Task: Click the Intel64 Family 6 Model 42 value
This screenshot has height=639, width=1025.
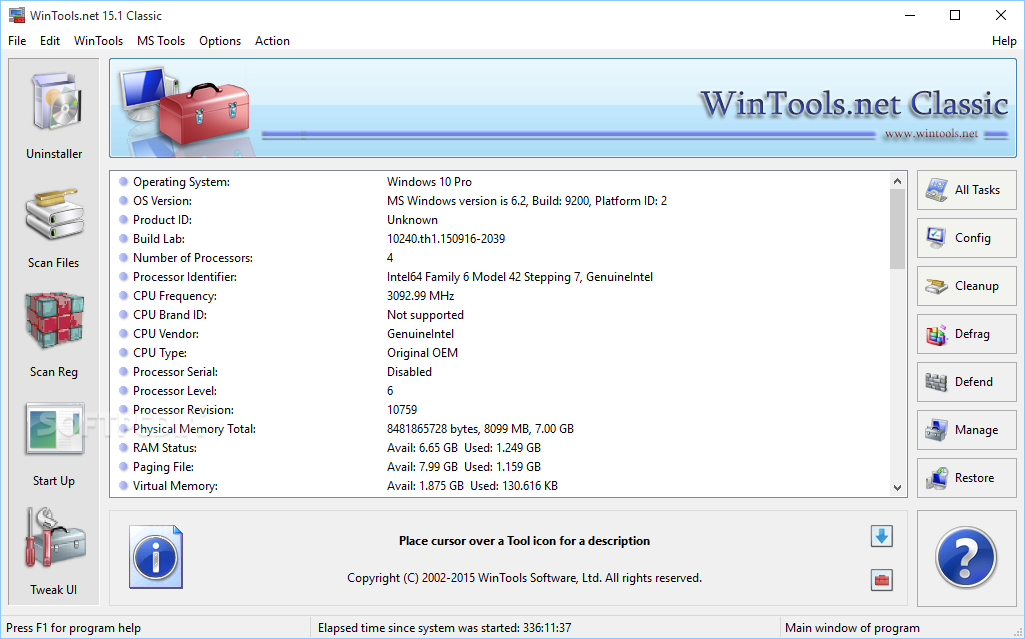Action: [520, 277]
